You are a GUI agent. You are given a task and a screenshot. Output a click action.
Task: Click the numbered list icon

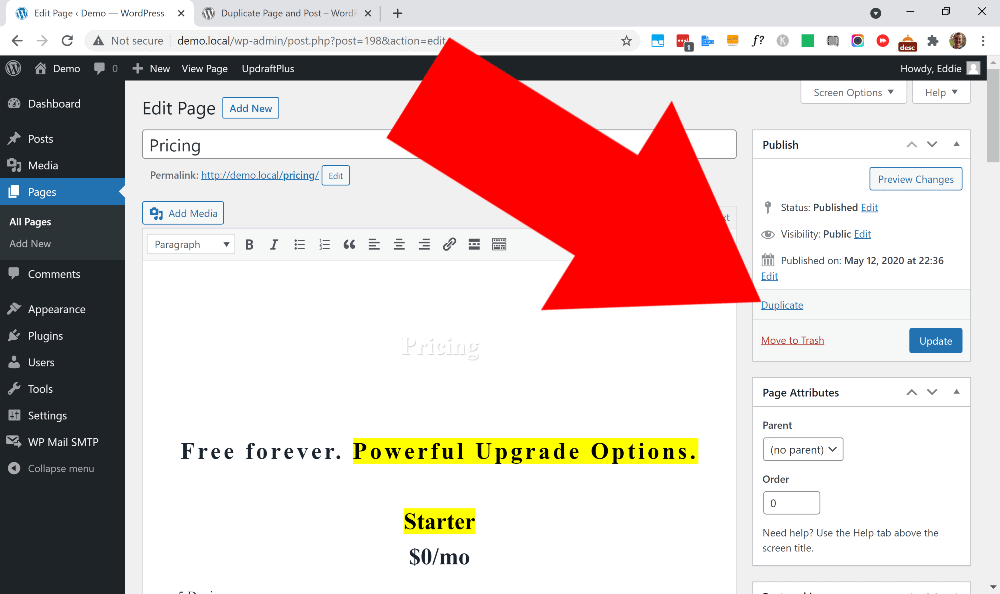point(324,244)
